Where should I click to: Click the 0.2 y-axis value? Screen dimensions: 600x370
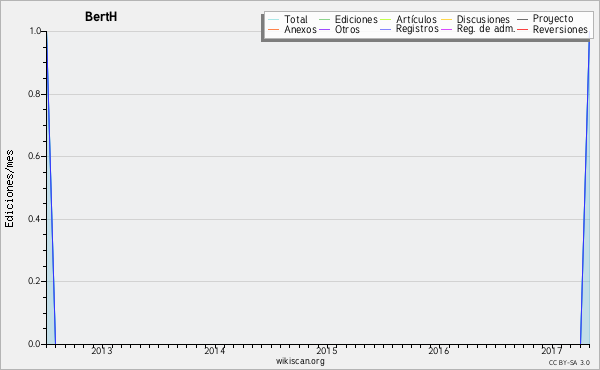coord(34,281)
